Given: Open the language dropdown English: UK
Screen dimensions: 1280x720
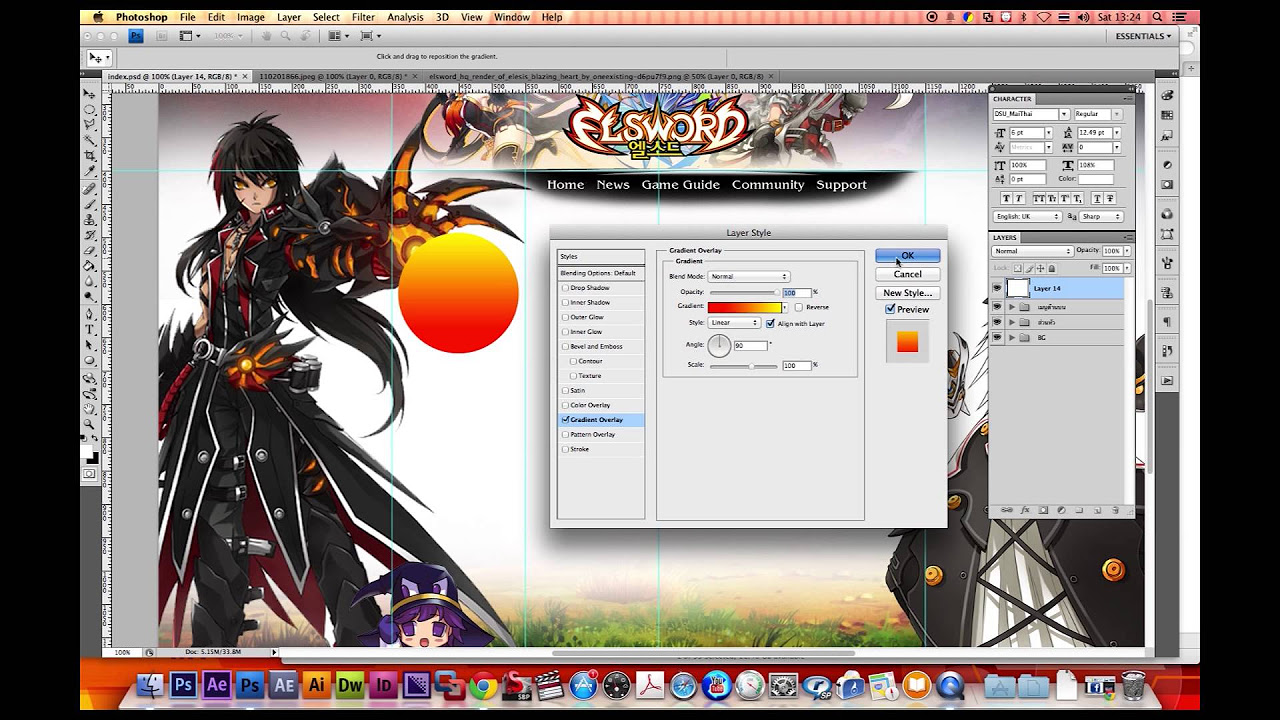Looking at the screenshot, I should coord(1027,216).
